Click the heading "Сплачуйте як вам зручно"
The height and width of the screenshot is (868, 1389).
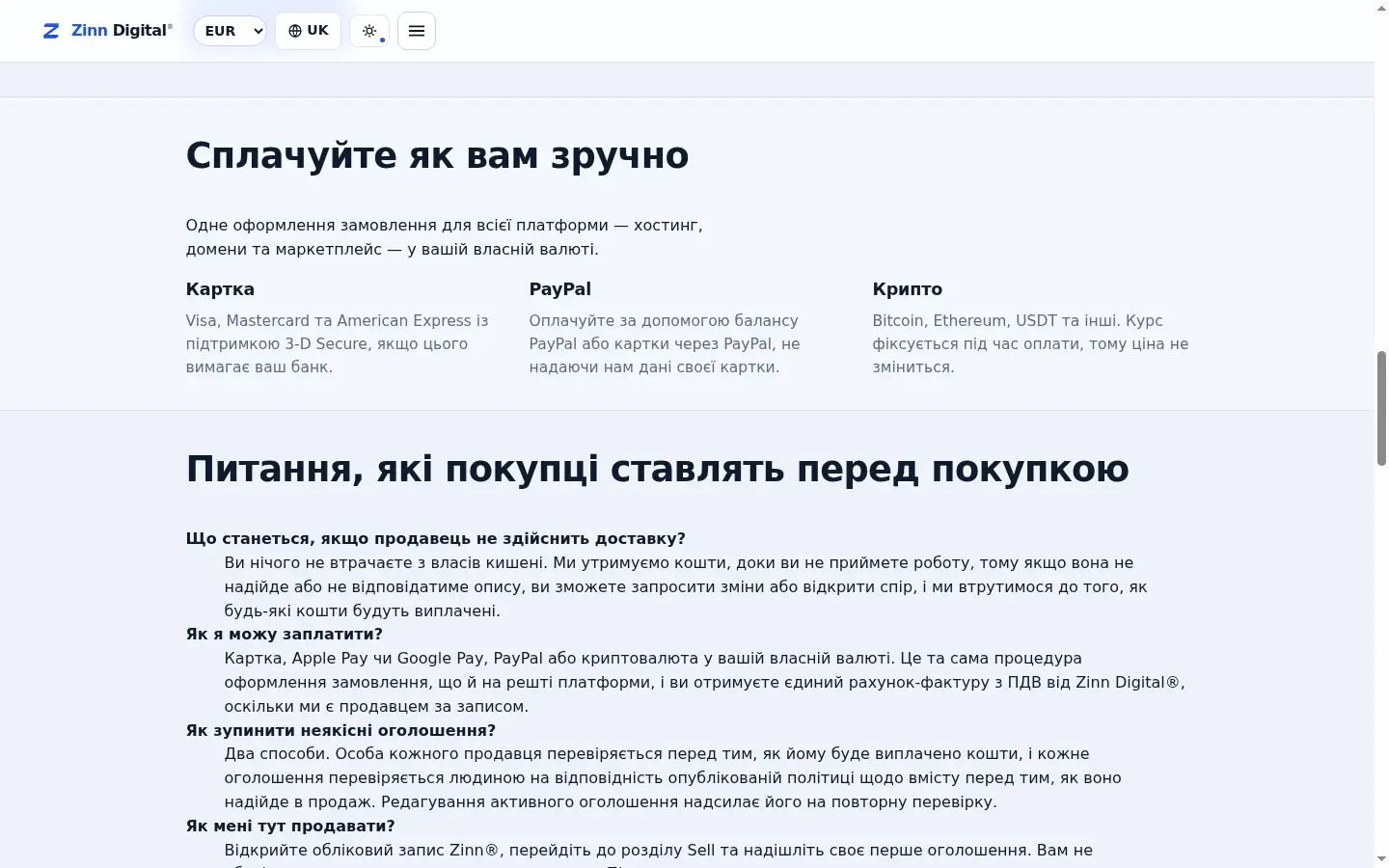pyautogui.click(x=437, y=155)
